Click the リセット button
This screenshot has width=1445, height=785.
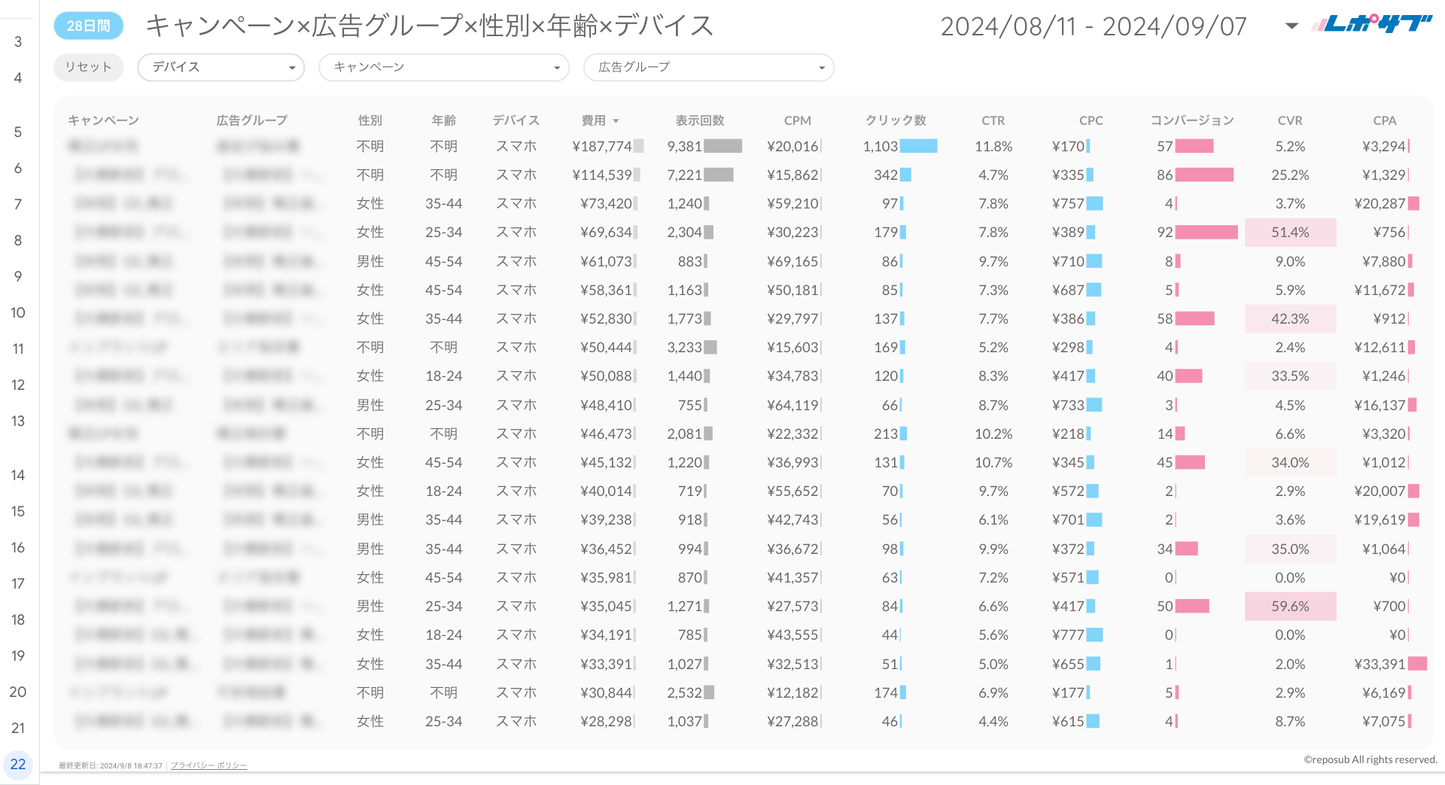click(89, 67)
